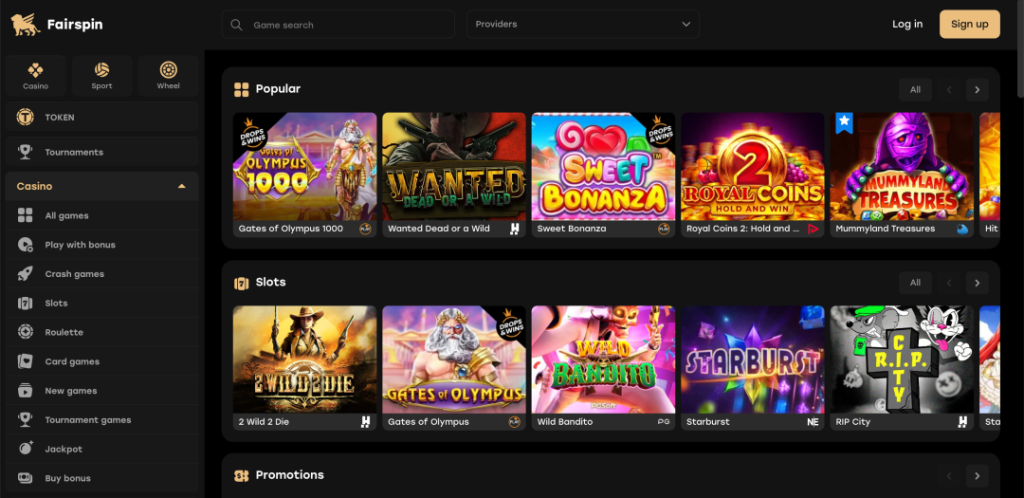Select All games menu text
1024x498 pixels.
[67, 216]
